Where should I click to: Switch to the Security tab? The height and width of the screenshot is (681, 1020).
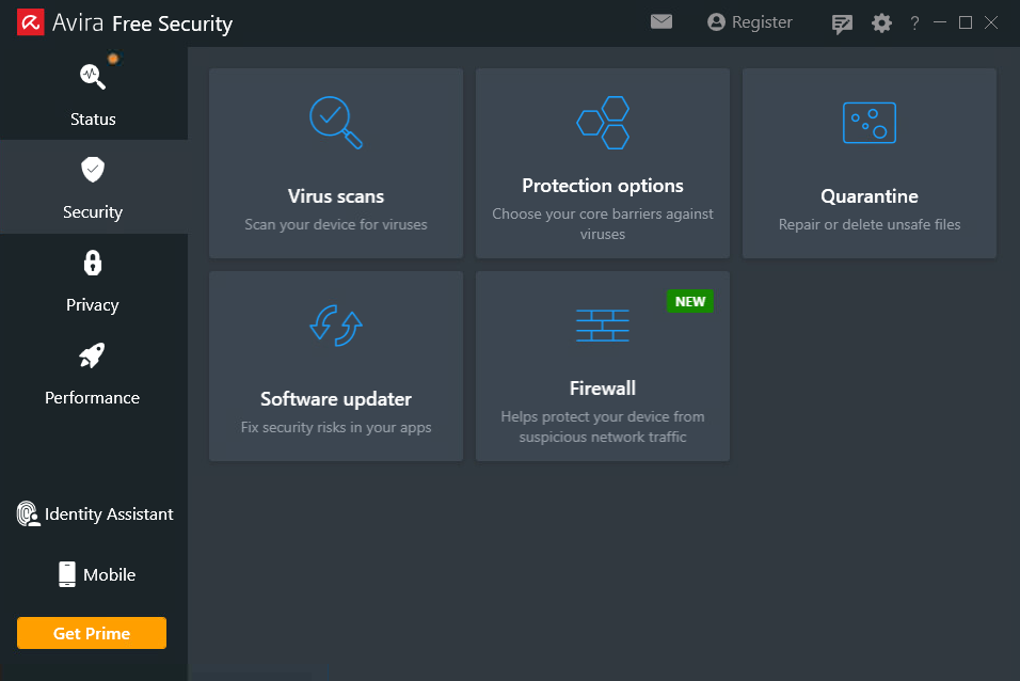tap(92, 188)
